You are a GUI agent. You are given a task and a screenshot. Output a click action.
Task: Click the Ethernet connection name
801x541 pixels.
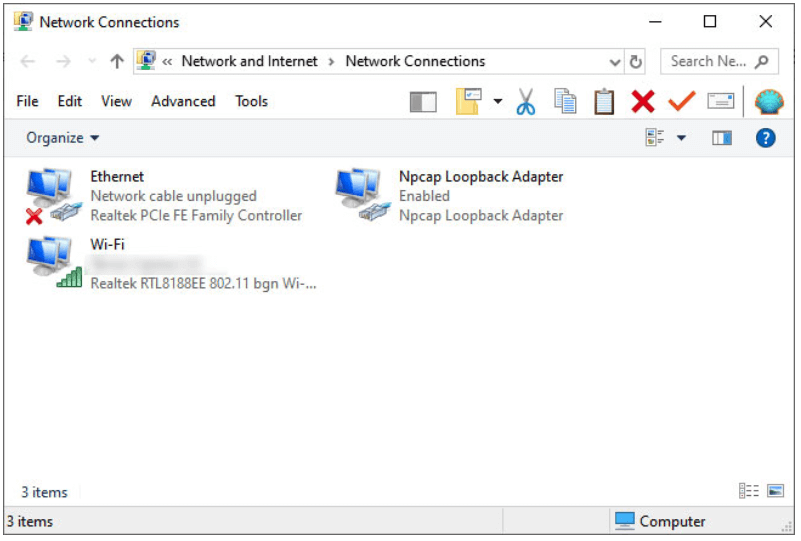tap(117, 177)
